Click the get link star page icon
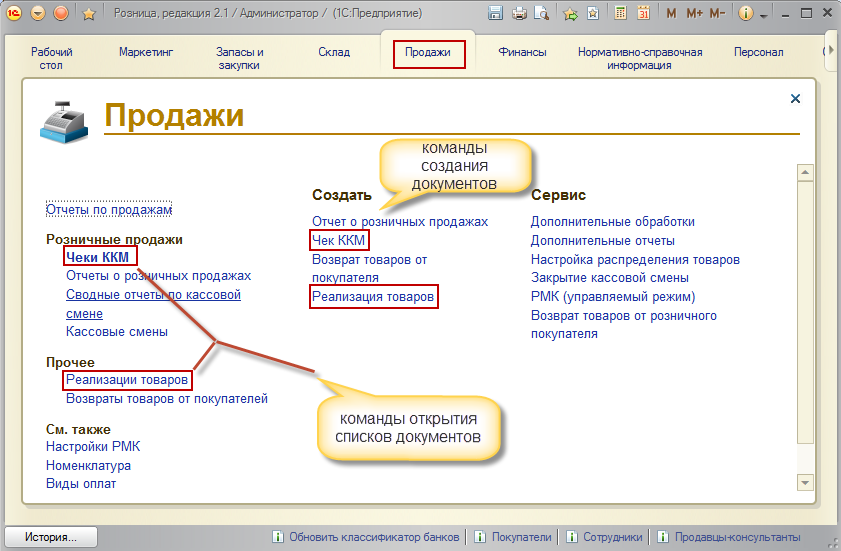The width and height of the screenshot is (841, 551). click(x=593, y=13)
